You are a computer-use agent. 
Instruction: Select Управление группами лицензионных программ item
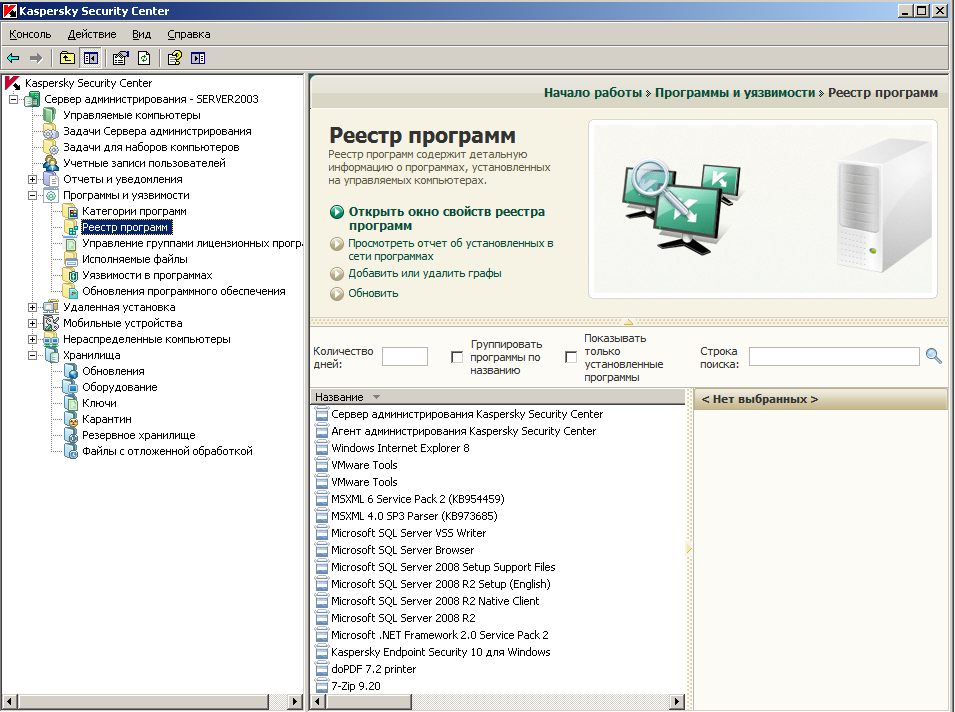[x=192, y=244]
